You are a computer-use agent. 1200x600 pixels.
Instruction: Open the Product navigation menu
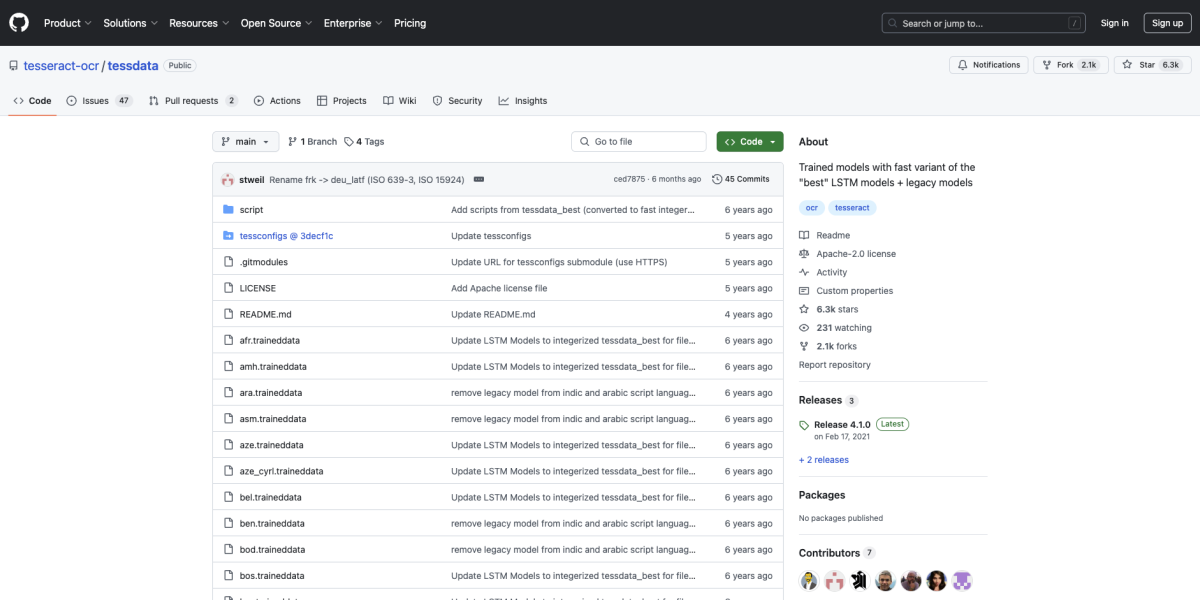[x=67, y=23]
